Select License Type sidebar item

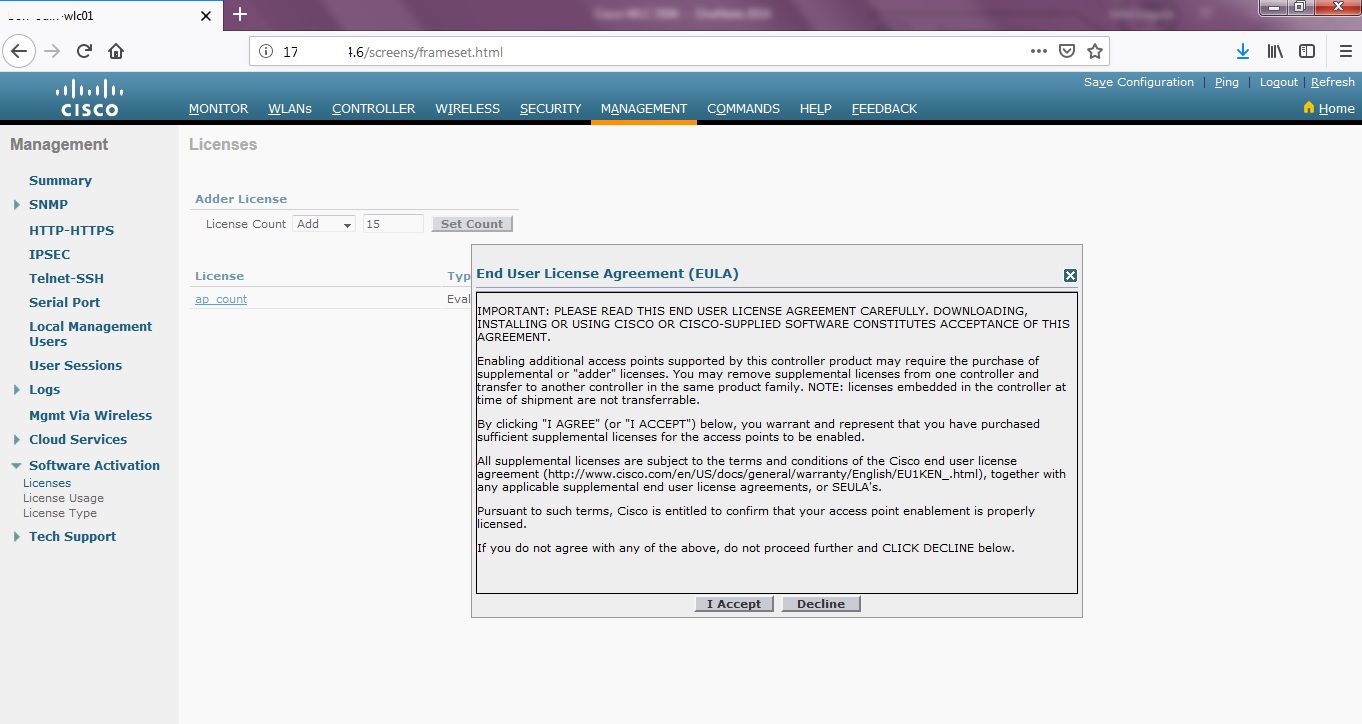60,513
